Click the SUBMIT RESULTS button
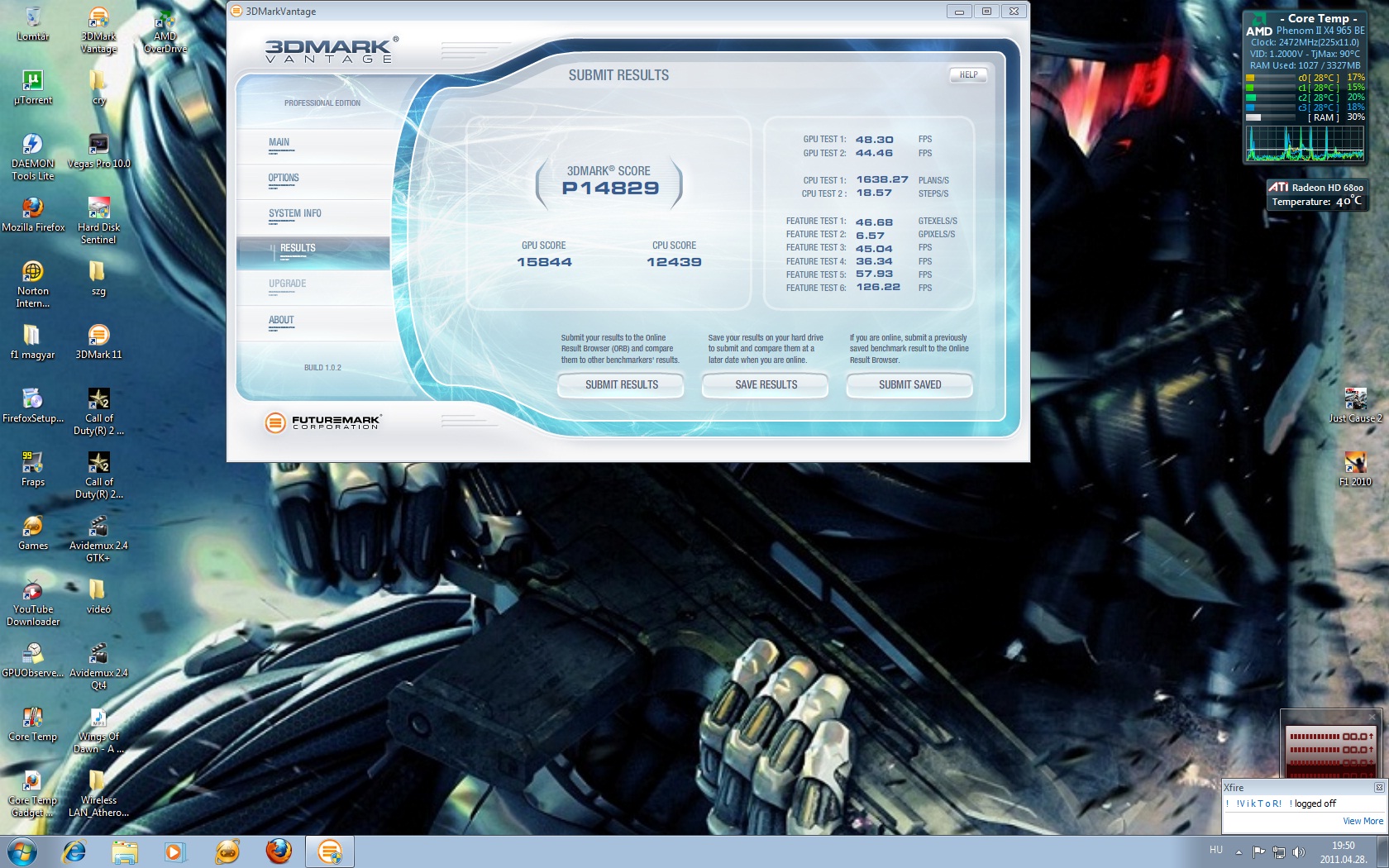Image resolution: width=1389 pixels, height=868 pixels. 621,385
